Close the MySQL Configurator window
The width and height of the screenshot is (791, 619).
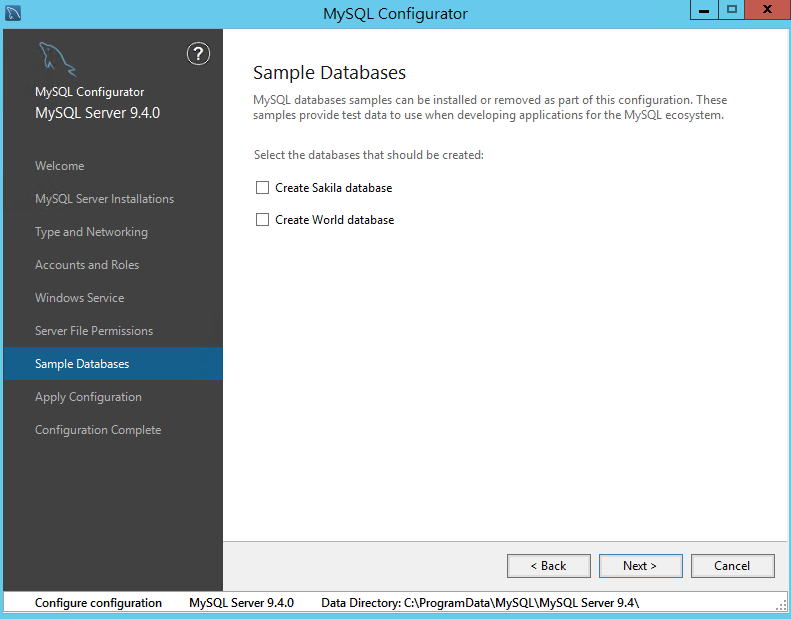767,10
